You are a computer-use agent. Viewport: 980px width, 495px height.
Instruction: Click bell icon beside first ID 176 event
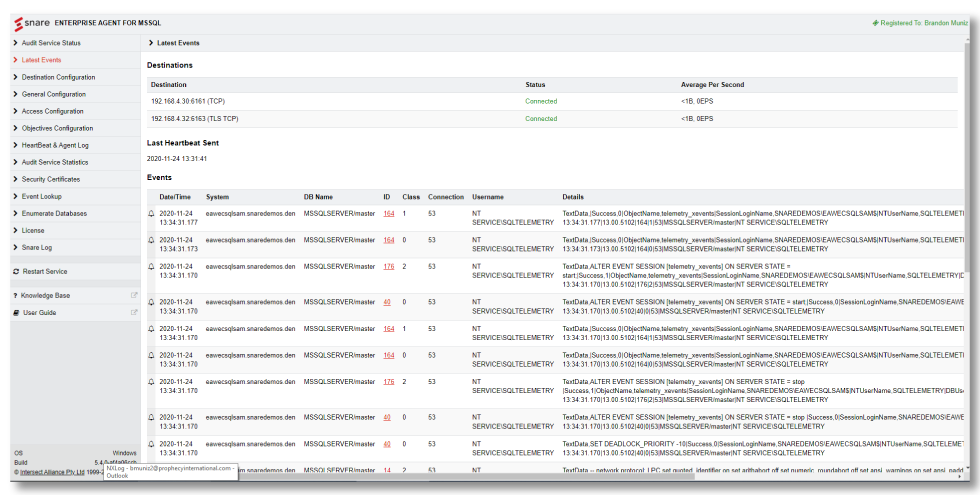(x=151, y=266)
